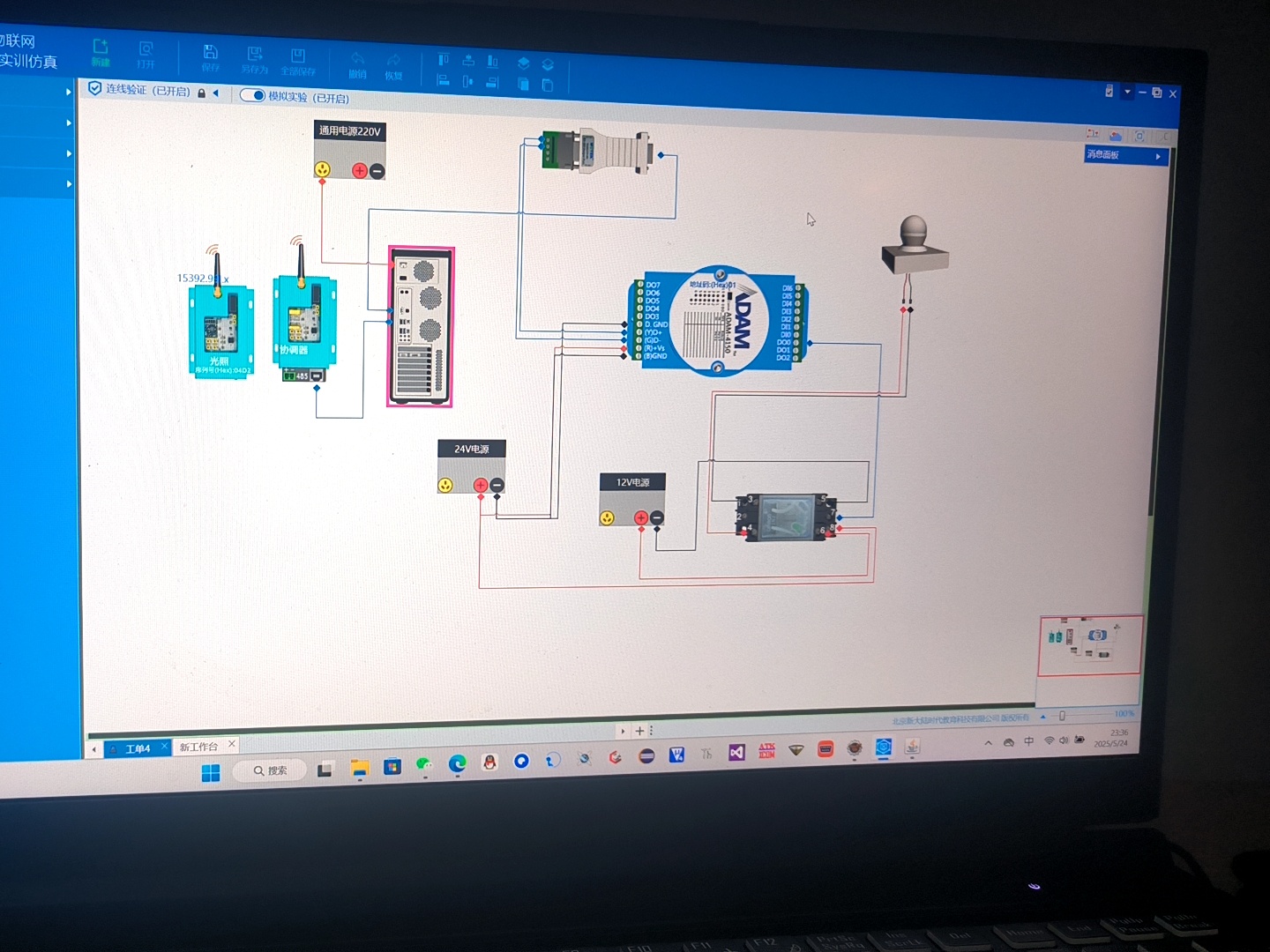Expand the third left sidebar category arrow

69,153
